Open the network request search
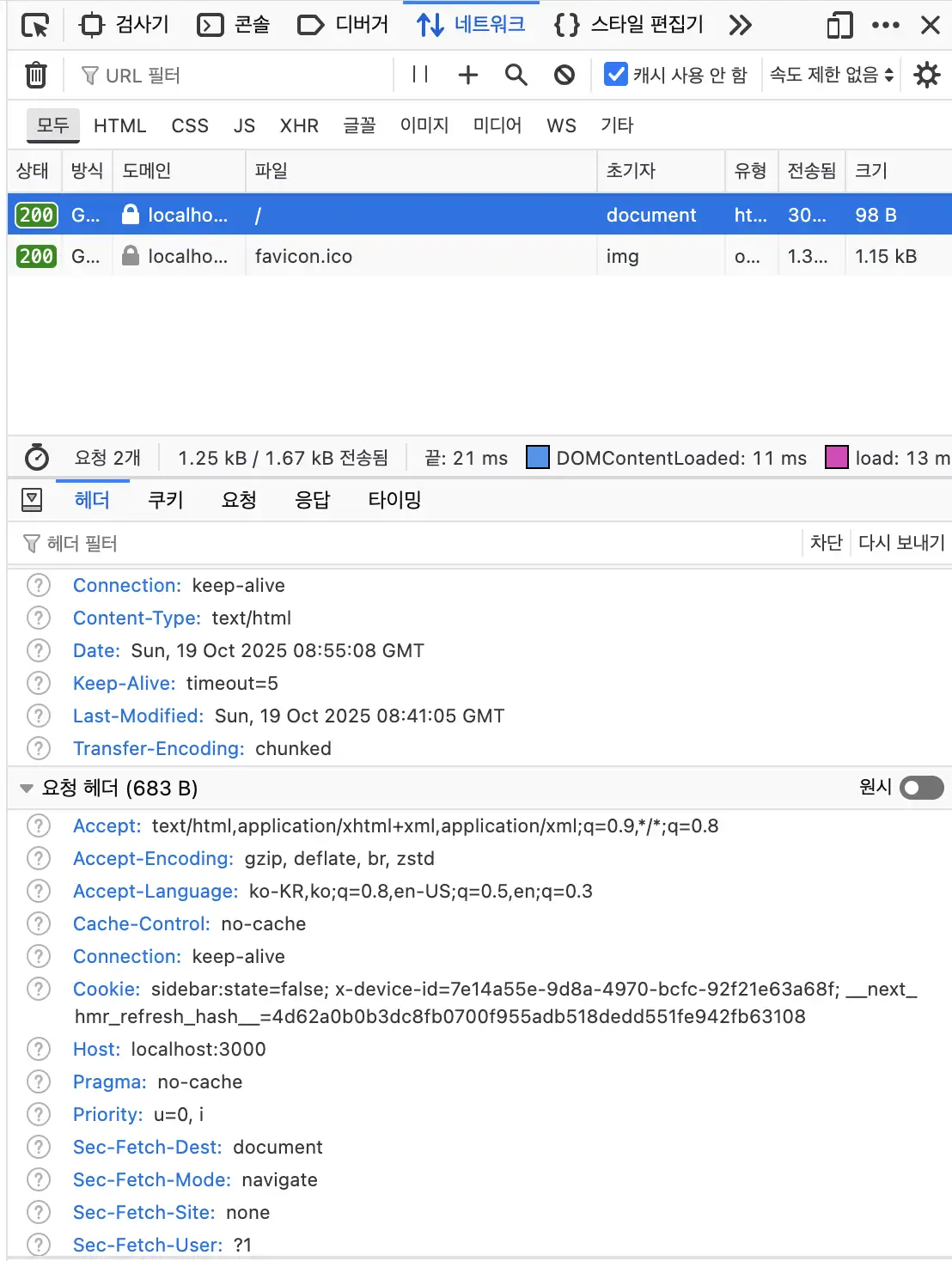This screenshot has height=1261, width=952. tap(516, 75)
